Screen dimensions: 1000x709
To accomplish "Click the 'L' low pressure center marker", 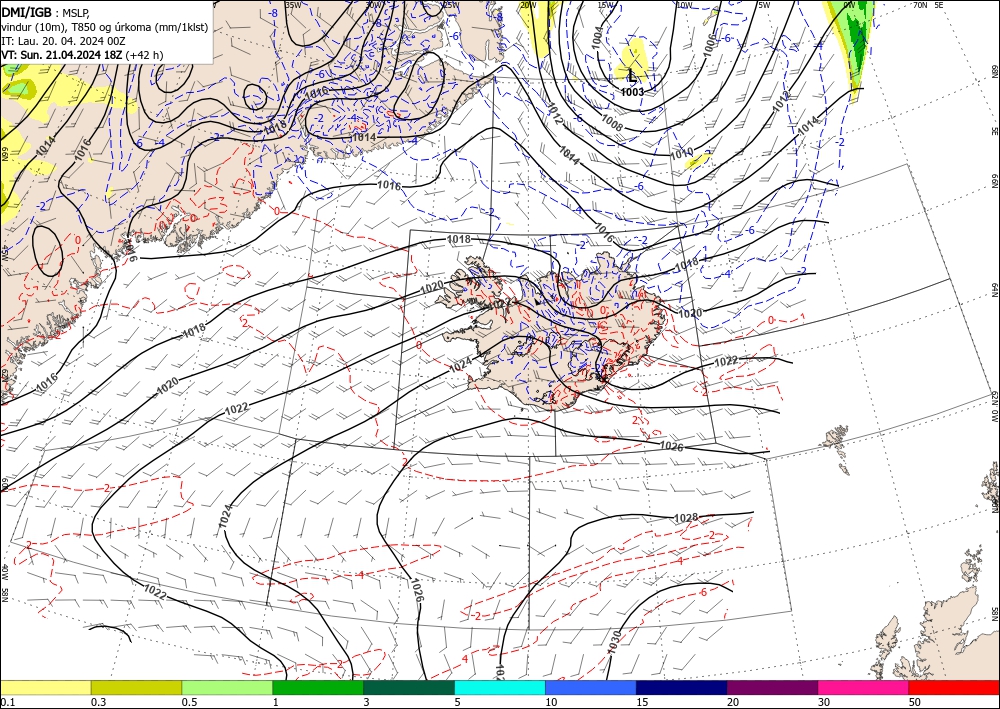I will click(x=631, y=76).
